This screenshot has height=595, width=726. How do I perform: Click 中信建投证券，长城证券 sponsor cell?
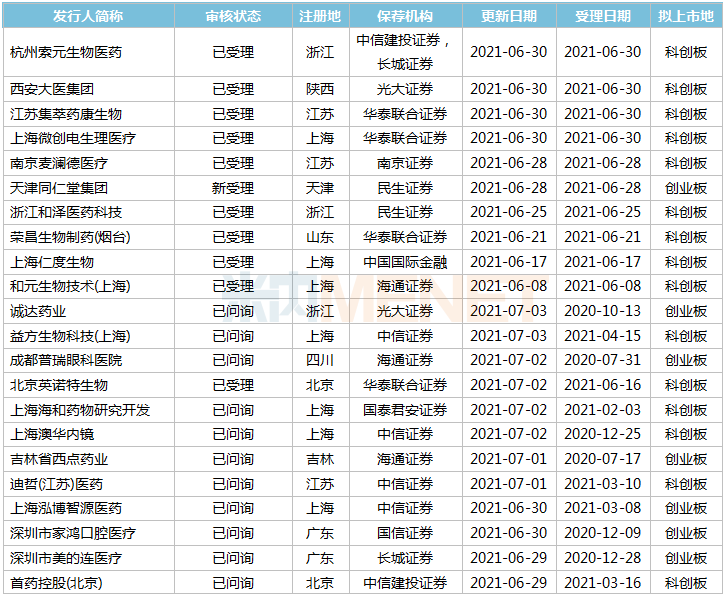[405, 52]
